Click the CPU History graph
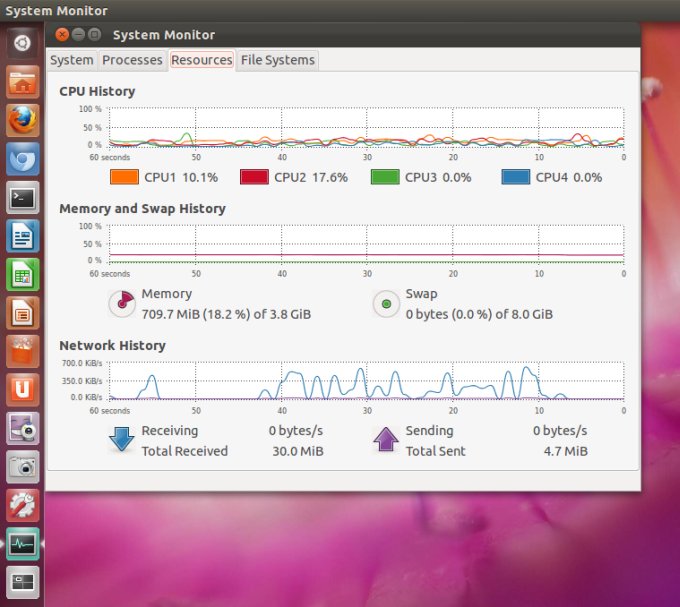 pyautogui.click(x=366, y=127)
